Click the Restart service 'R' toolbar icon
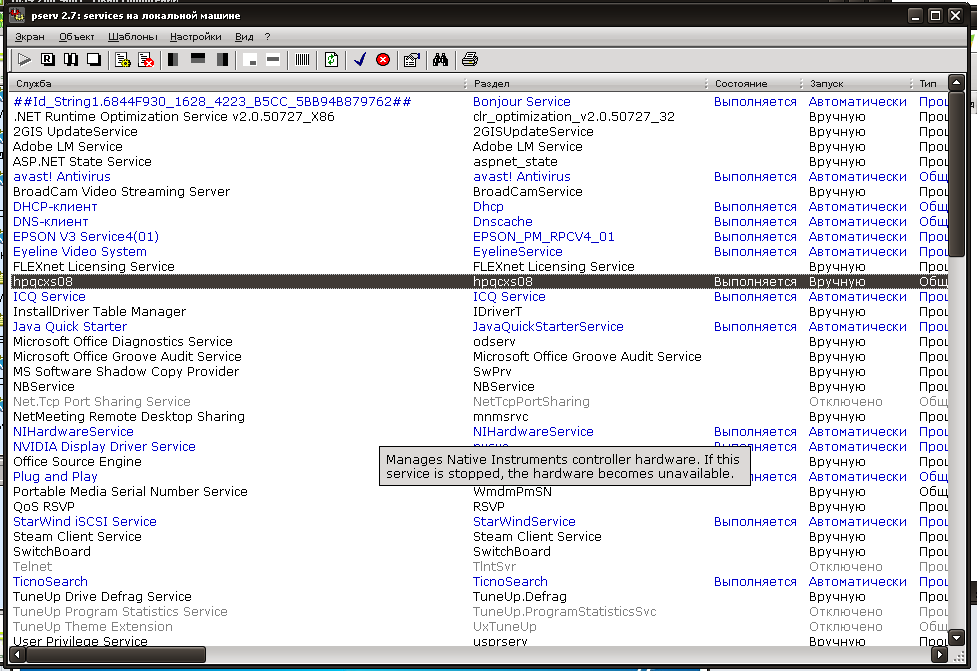Image resolution: width=977 pixels, height=671 pixels. coord(47,60)
